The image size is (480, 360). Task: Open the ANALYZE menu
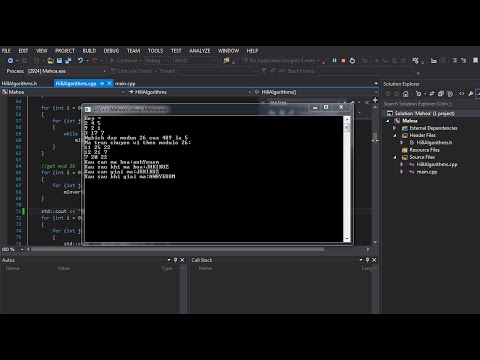pos(200,51)
